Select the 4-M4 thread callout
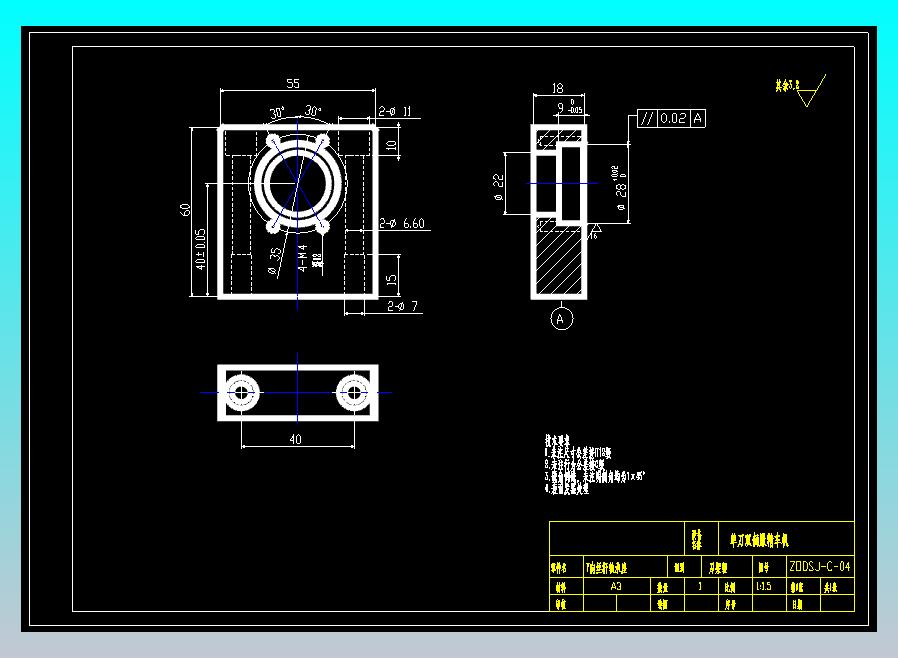Viewport: 898px width, 658px height. [x=303, y=258]
